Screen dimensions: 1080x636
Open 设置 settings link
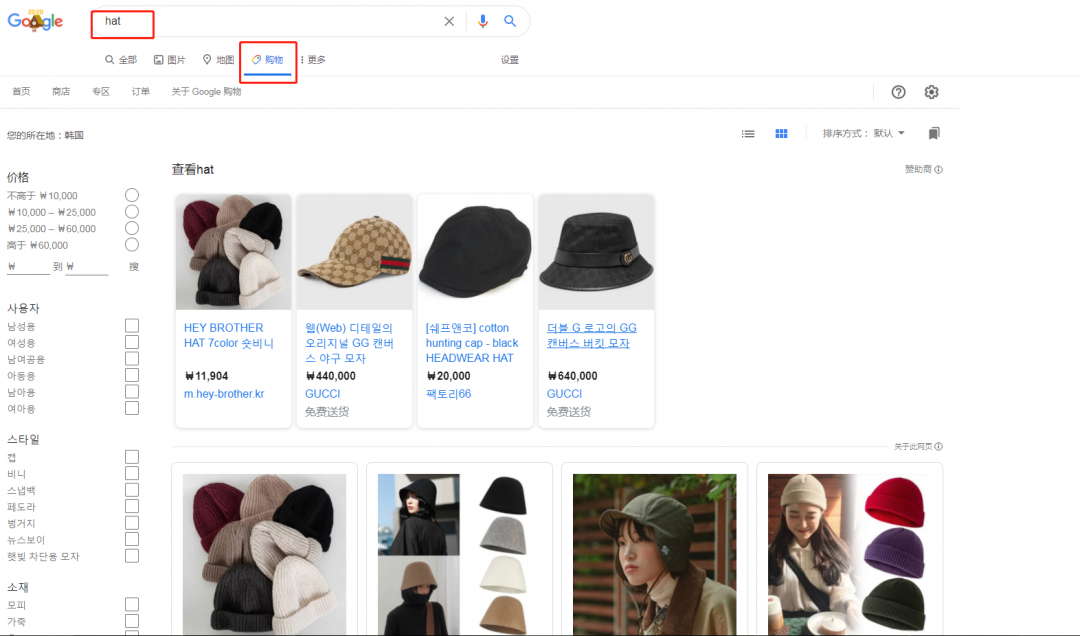tap(510, 60)
